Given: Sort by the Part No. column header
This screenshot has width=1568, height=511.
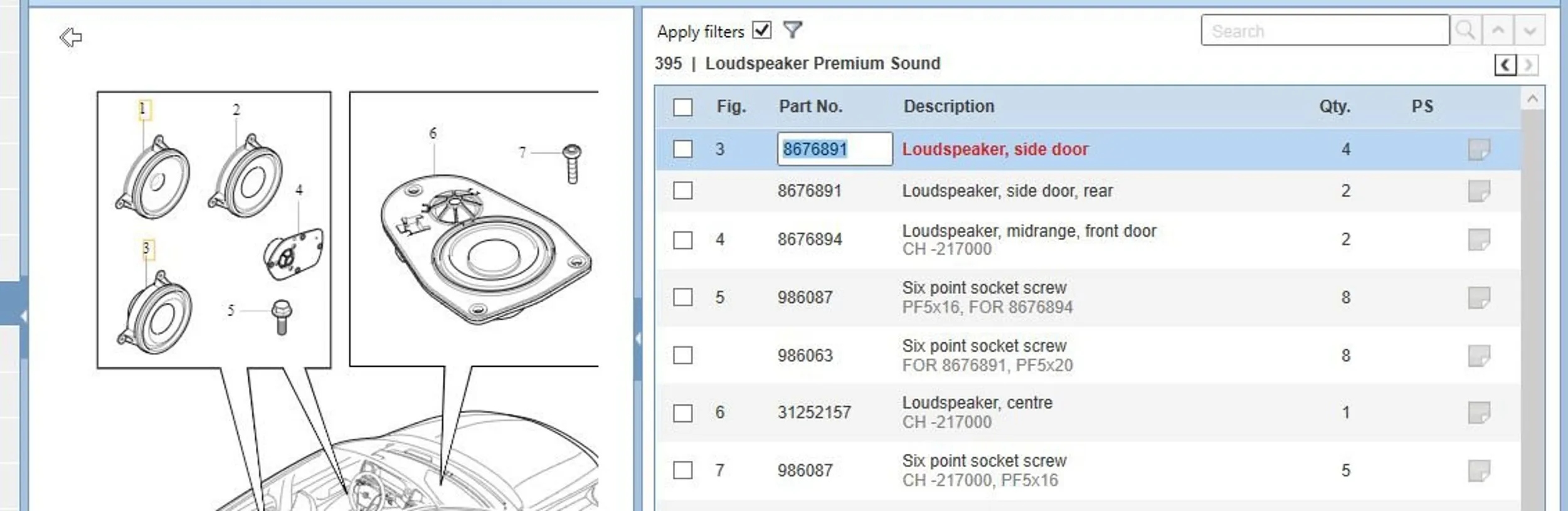Looking at the screenshot, I should click(x=810, y=107).
